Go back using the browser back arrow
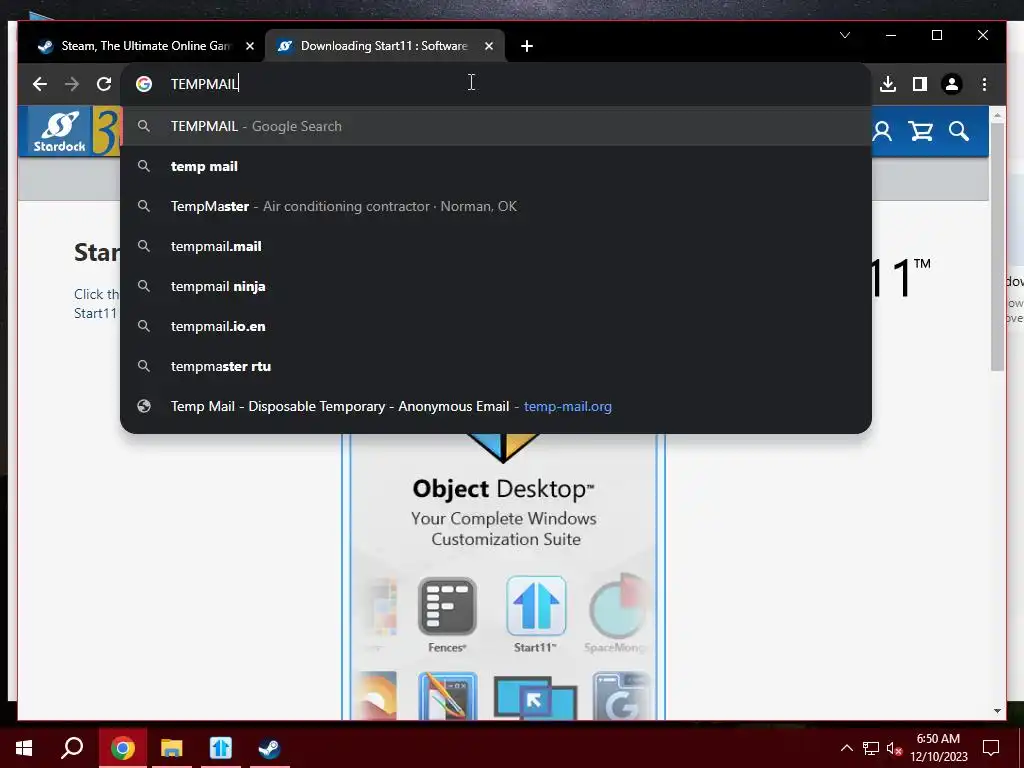The height and width of the screenshot is (768, 1024). pos(40,84)
